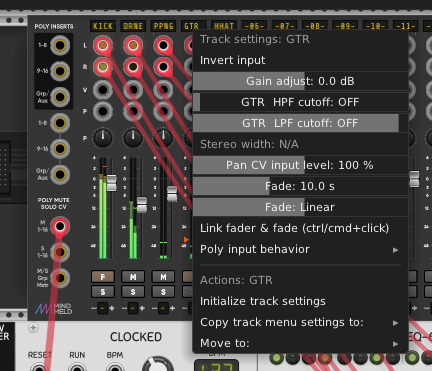The width and height of the screenshot is (432, 371).
Task: Click the top Poly Inserts 9-16 jack
Action: [60, 71]
